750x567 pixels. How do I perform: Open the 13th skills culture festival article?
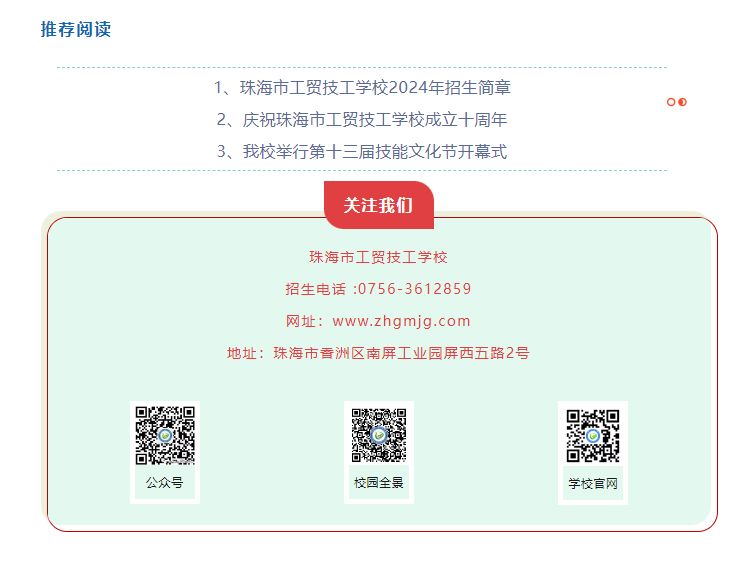click(362, 152)
